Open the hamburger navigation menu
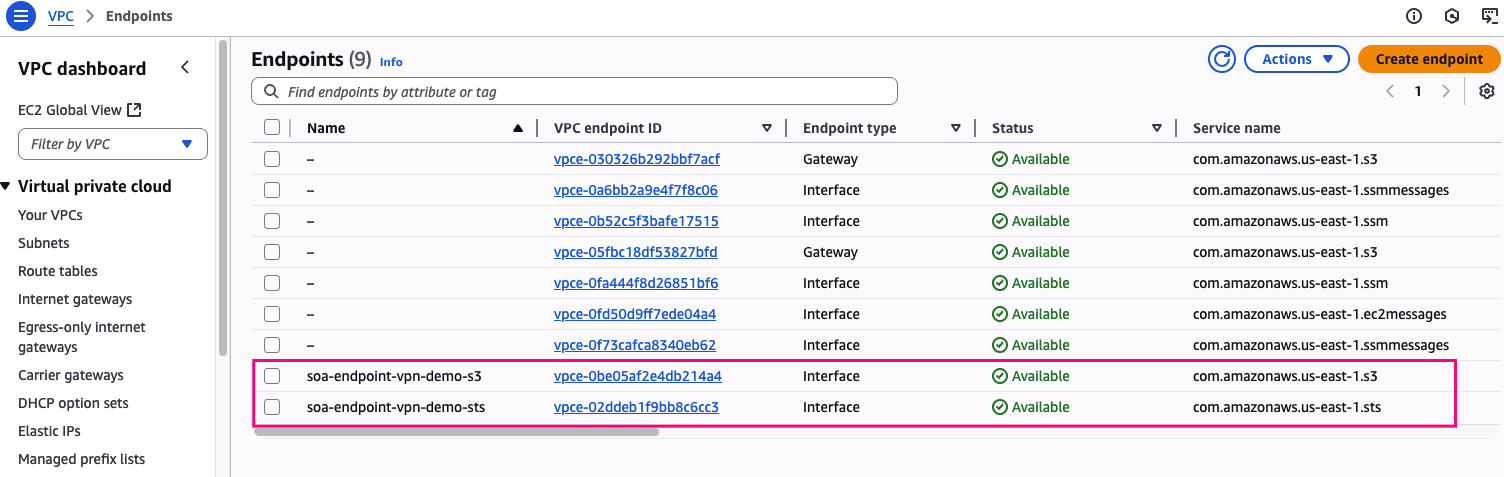Image resolution: width=1504 pixels, height=477 pixels. [22, 17]
